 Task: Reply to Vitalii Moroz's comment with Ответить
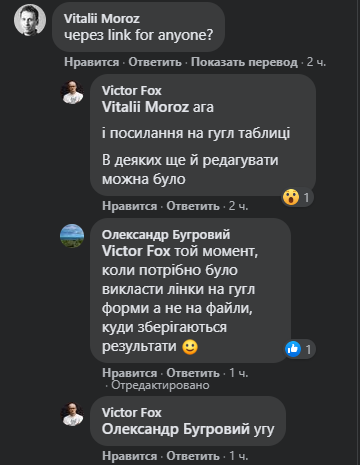pyautogui.click(x=155, y=62)
